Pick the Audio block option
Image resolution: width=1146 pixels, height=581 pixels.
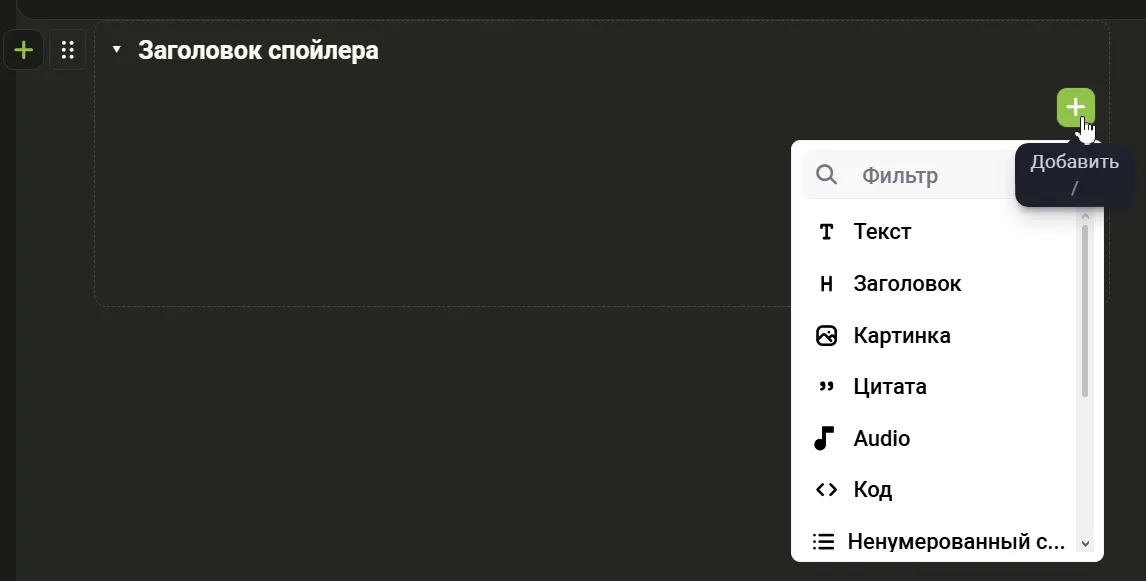(x=881, y=439)
